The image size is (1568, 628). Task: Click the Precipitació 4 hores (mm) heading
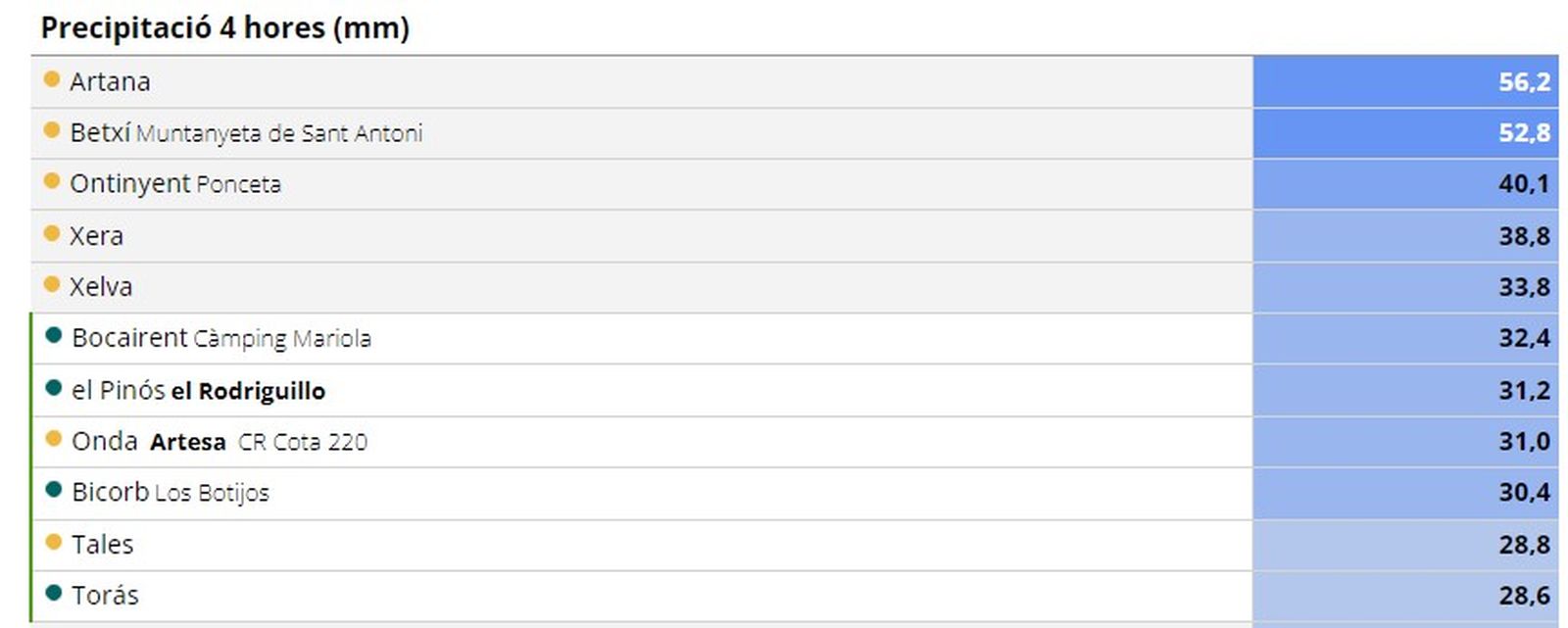224,27
